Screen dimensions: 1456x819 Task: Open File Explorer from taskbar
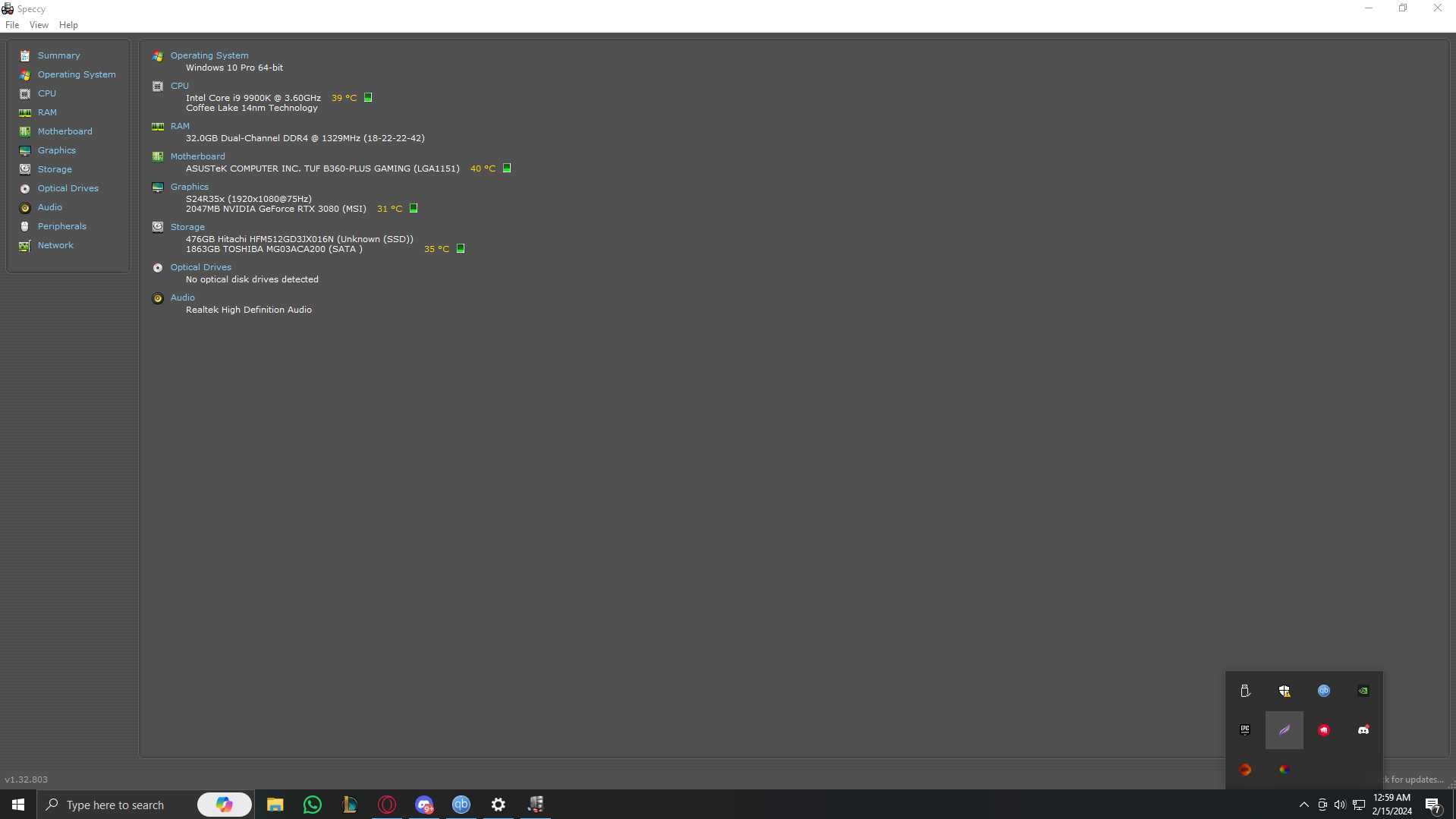(x=275, y=805)
